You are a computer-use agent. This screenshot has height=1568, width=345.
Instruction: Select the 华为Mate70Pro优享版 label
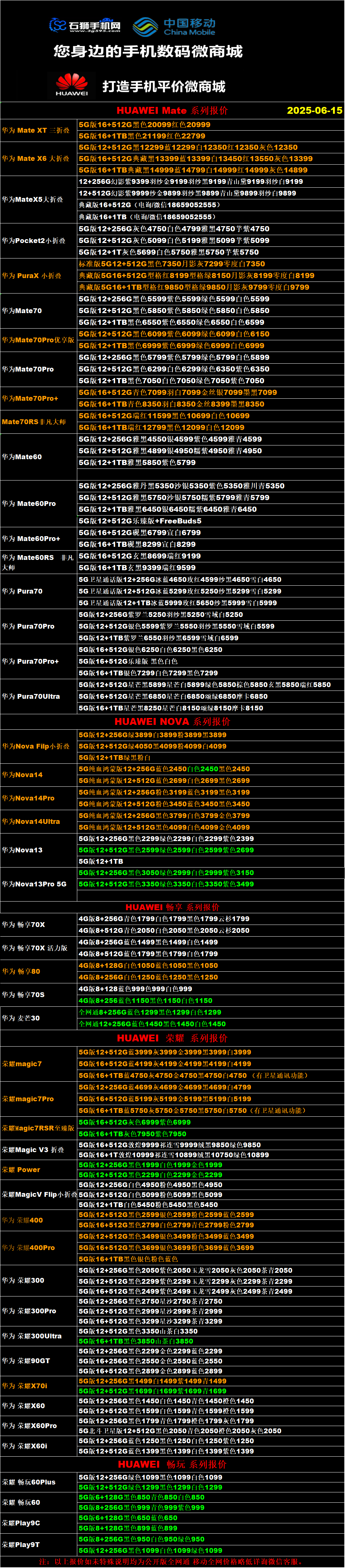(x=38, y=340)
